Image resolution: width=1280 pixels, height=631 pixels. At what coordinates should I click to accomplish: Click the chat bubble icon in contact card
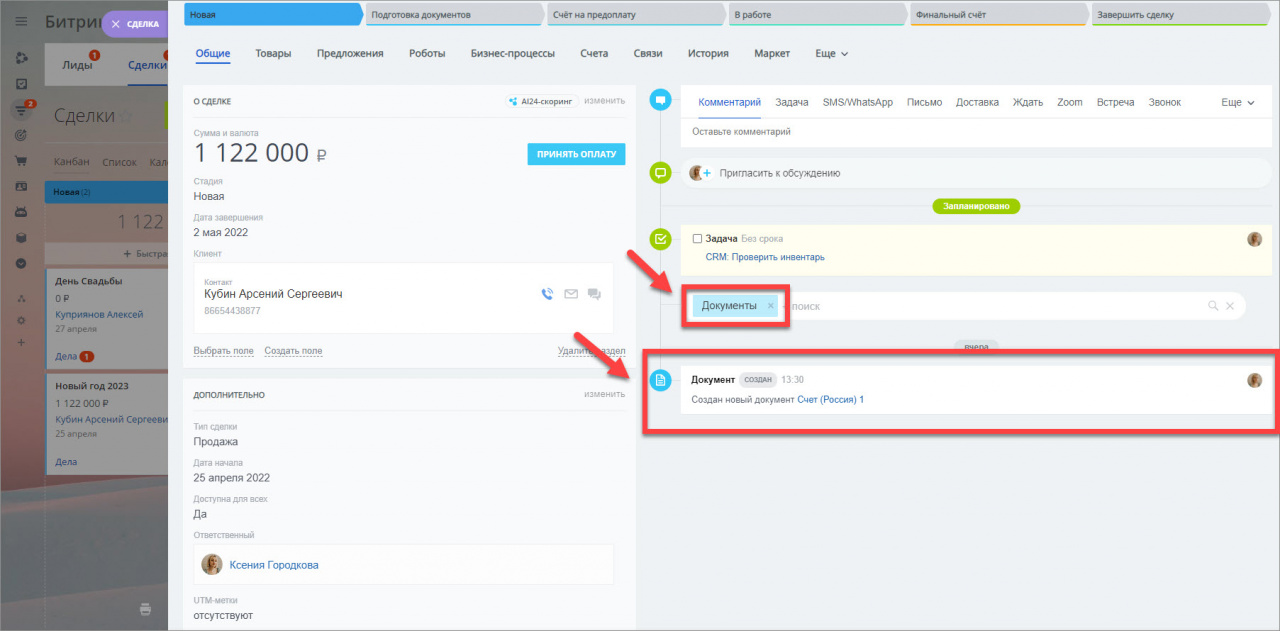(x=594, y=294)
